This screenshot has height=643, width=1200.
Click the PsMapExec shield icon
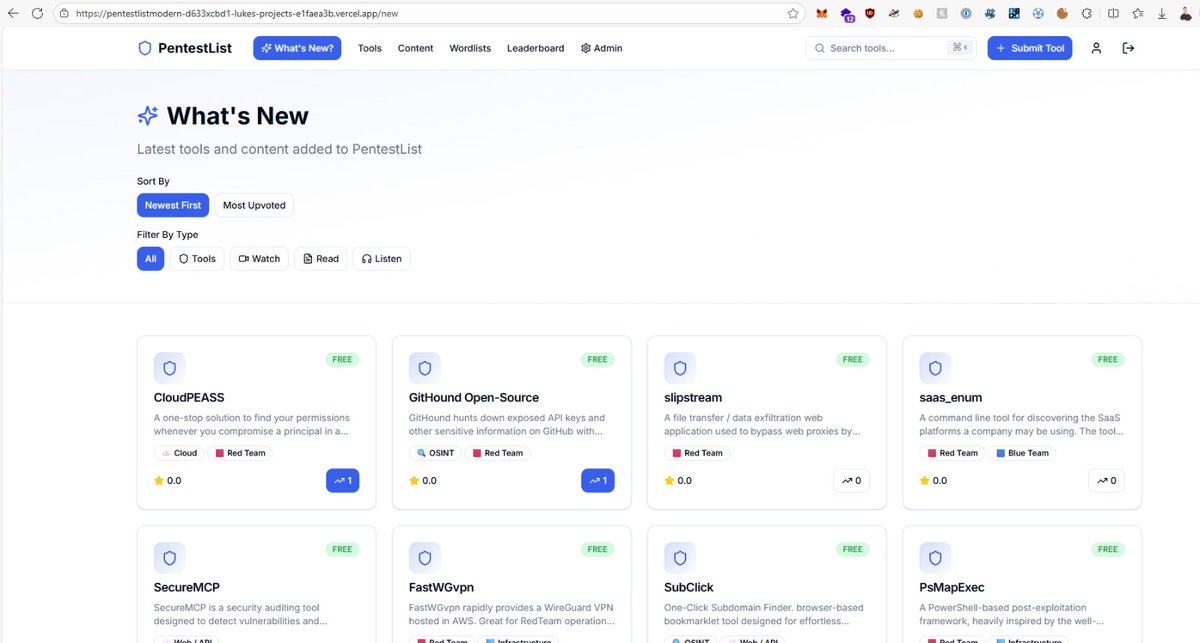click(x=935, y=558)
